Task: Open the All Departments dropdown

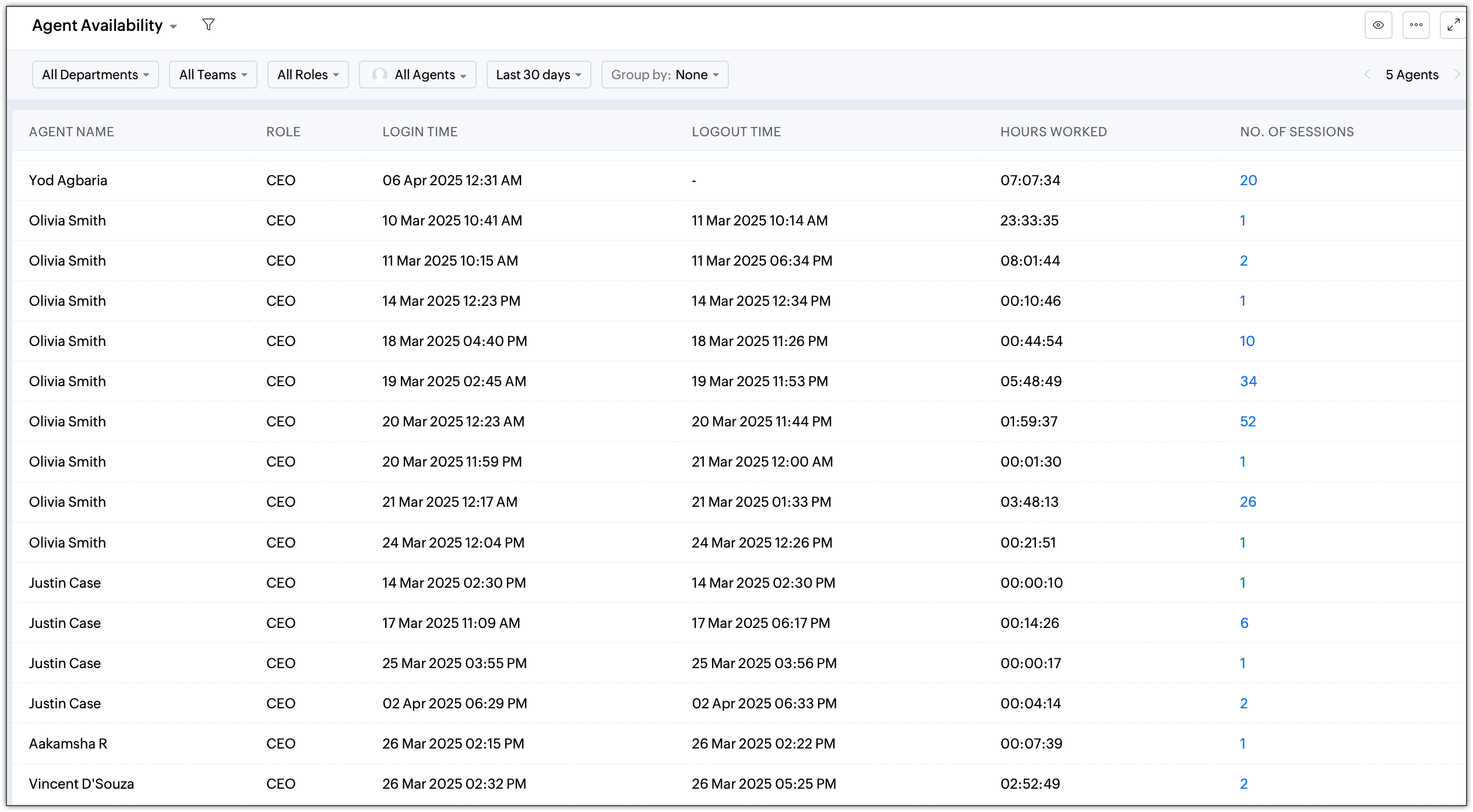Action: point(96,75)
